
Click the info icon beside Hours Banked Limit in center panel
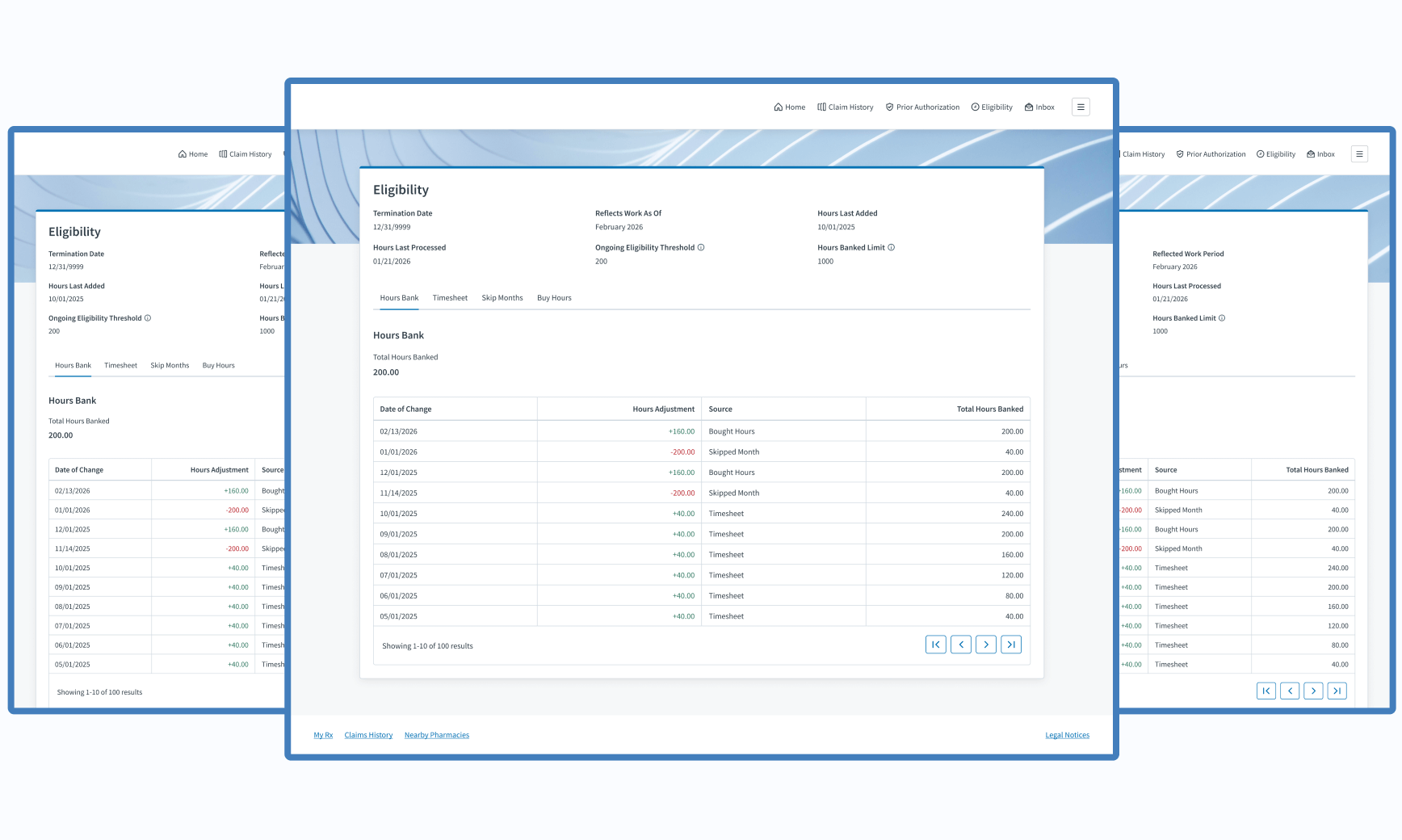pyautogui.click(x=892, y=248)
